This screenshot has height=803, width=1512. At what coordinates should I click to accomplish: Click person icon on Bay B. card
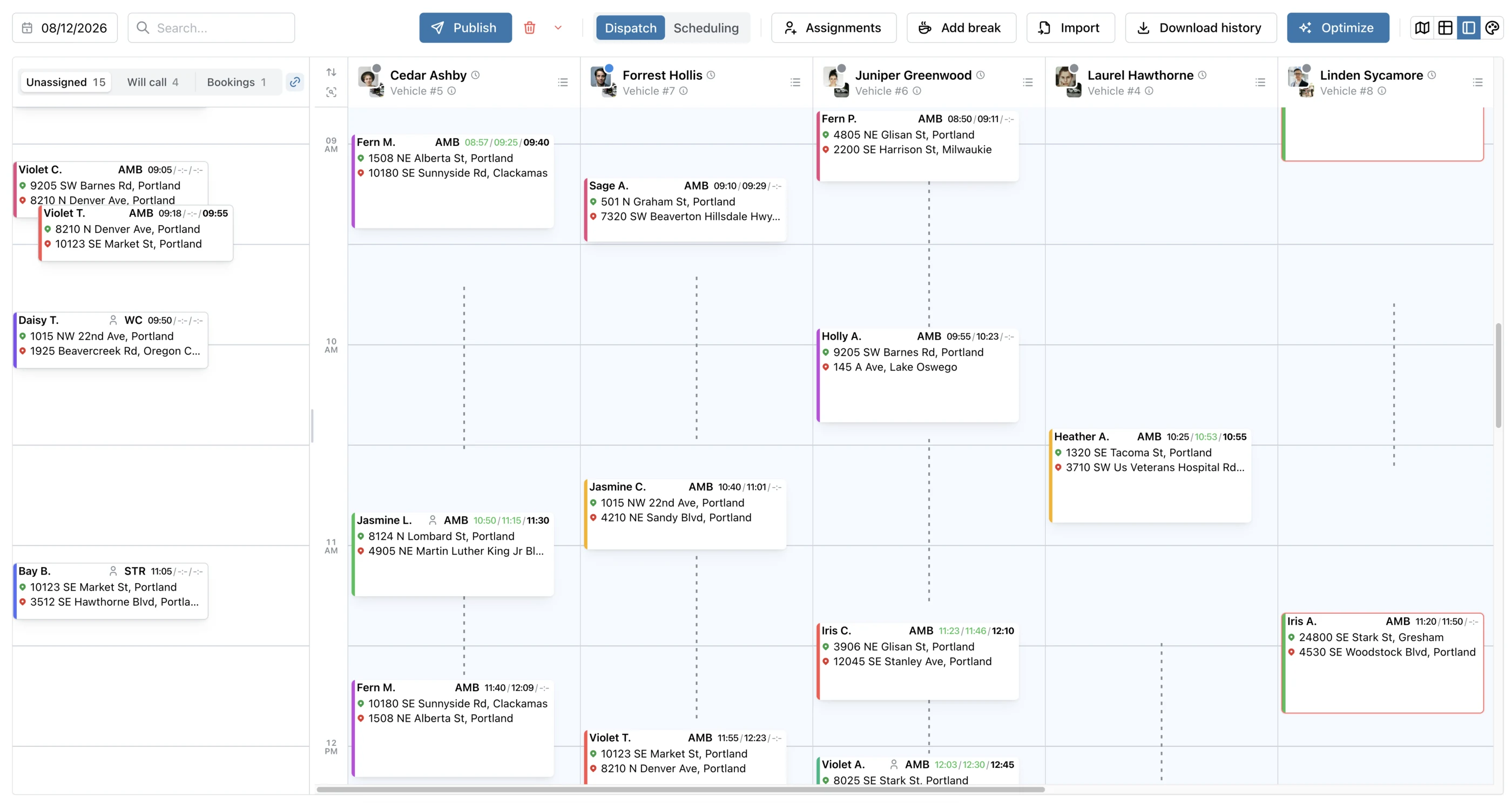click(x=113, y=571)
